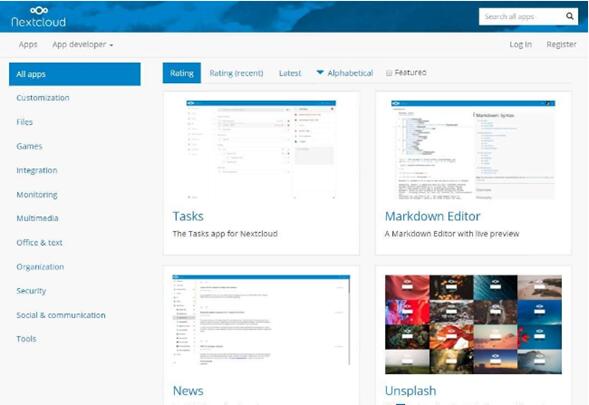Click 'A Markdown Editor with live preview' text
This screenshot has height=405, width=589.
click(x=452, y=234)
